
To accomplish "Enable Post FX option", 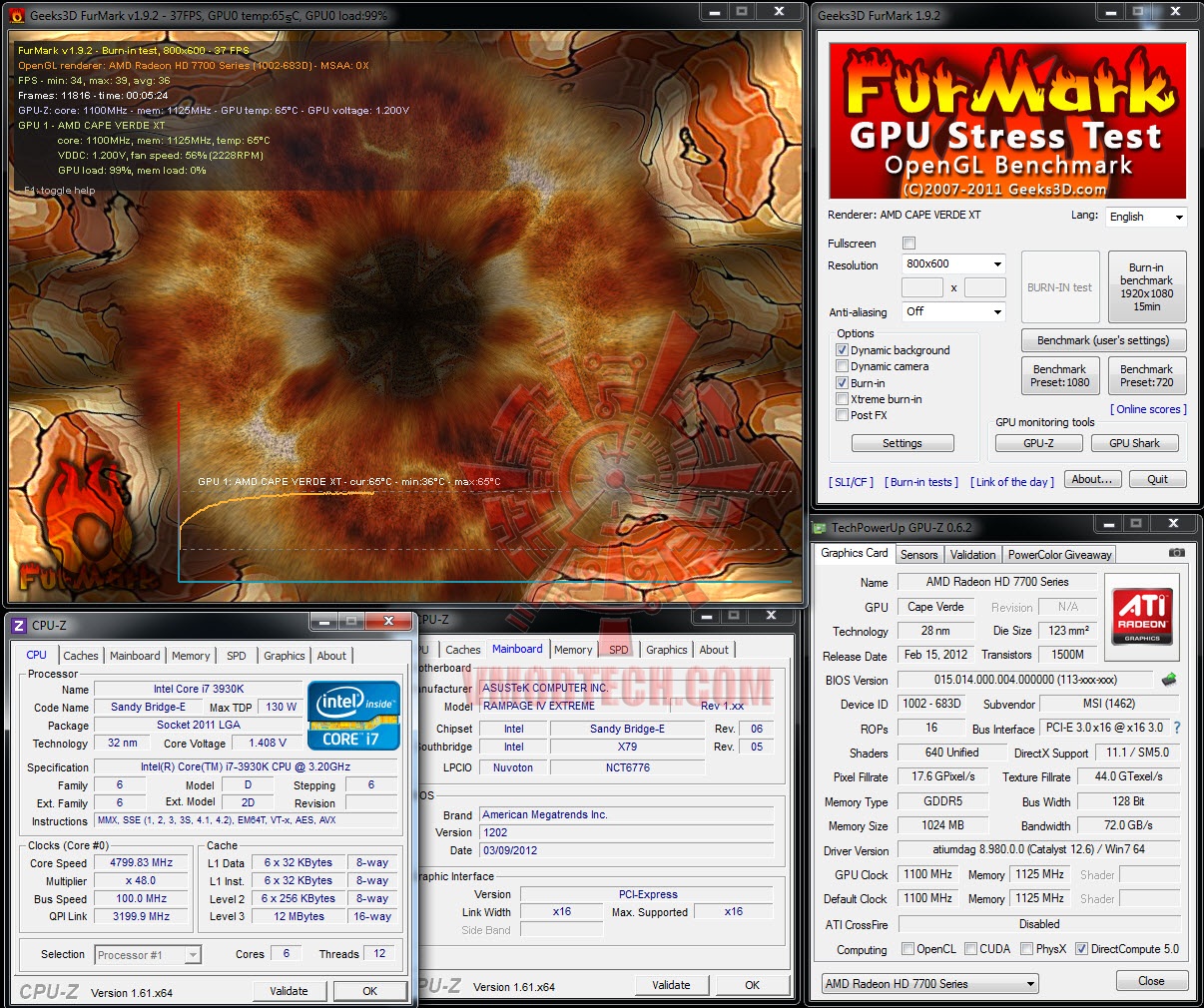I will 842,415.
